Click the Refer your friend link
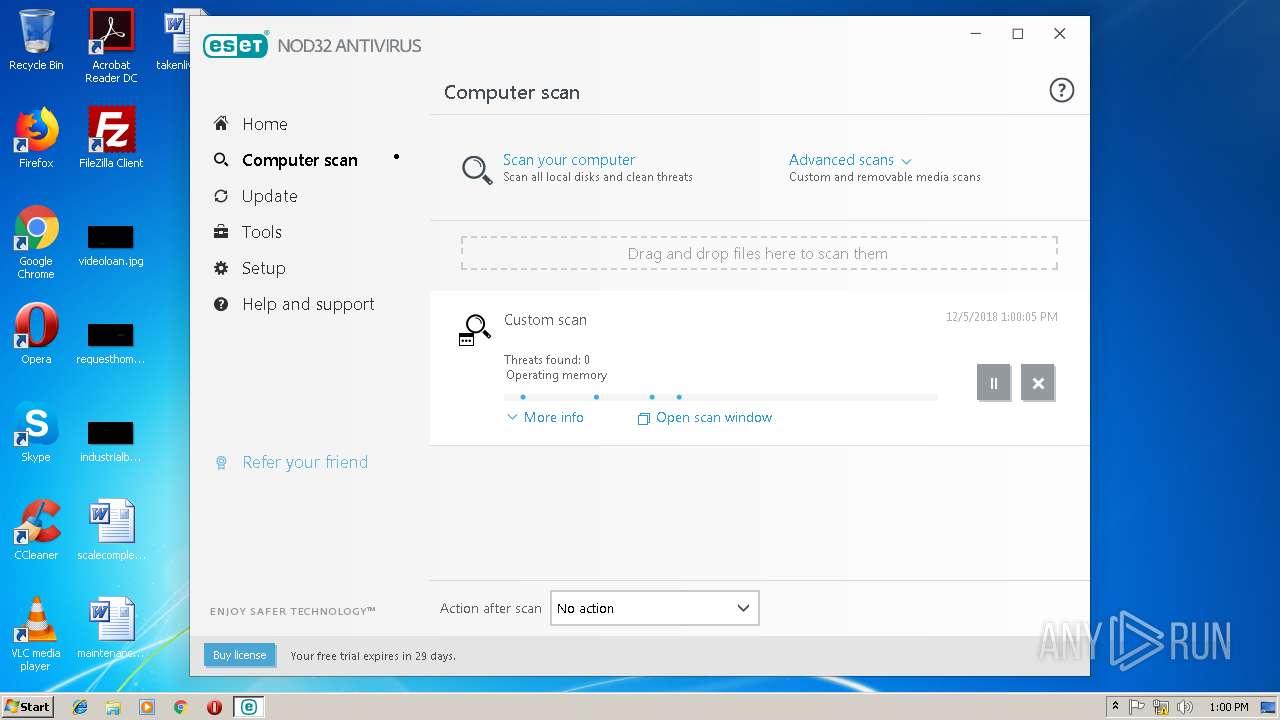Image resolution: width=1280 pixels, height=720 pixels. pos(305,462)
